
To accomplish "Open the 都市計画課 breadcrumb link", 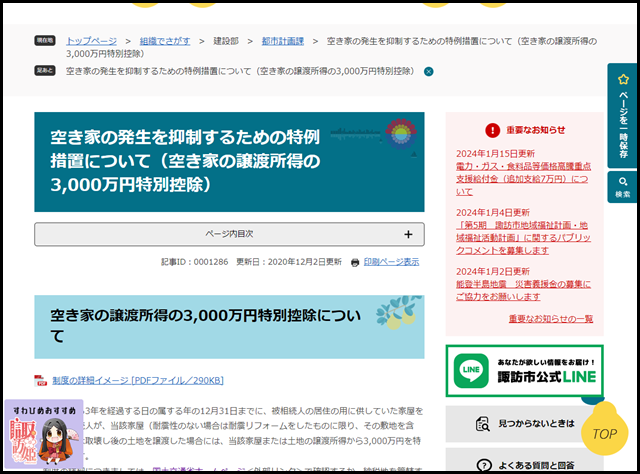I will [x=283, y=41].
